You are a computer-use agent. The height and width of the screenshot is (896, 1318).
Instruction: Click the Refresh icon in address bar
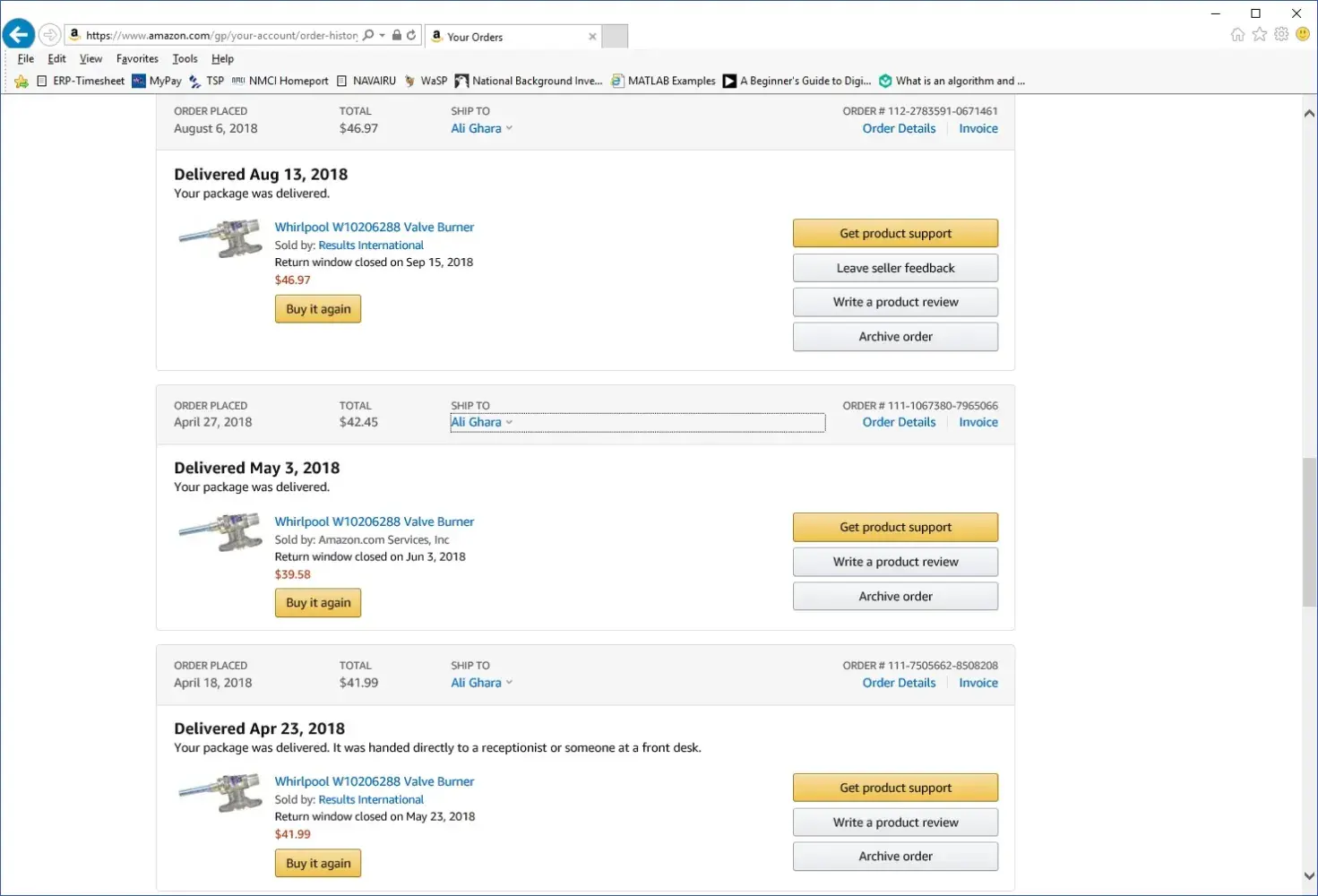point(411,36)
